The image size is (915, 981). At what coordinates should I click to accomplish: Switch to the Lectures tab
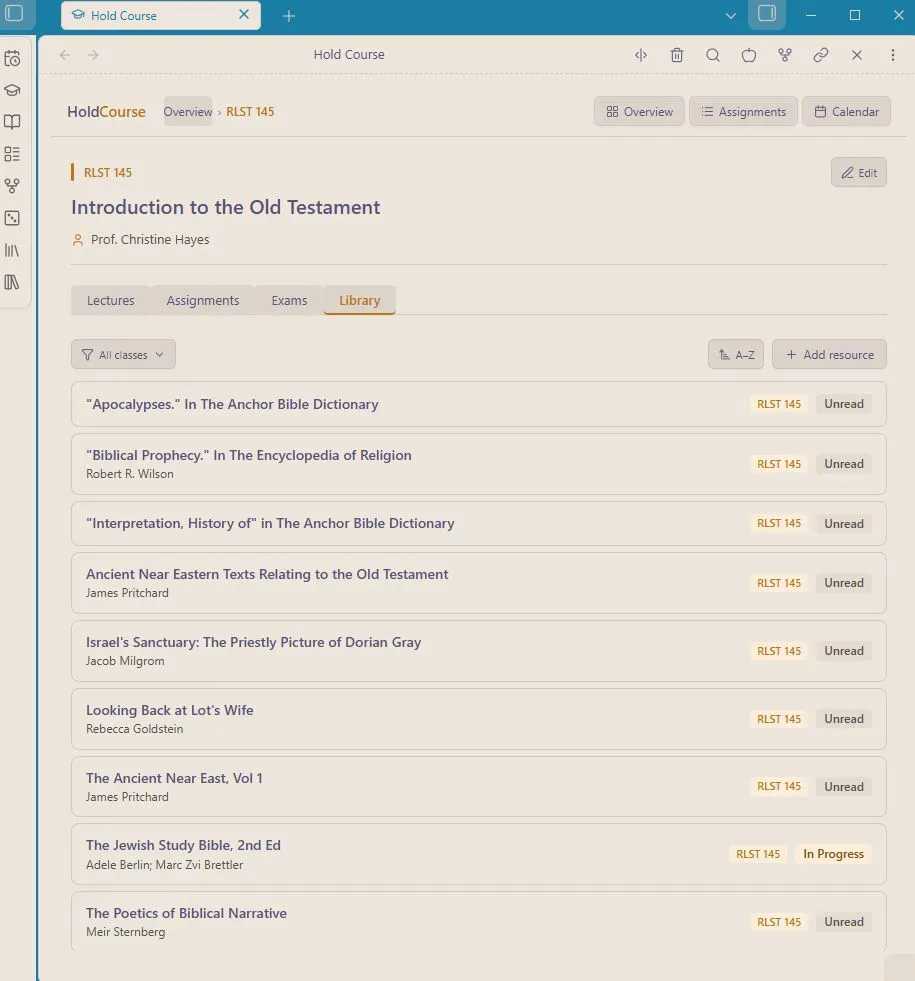111,300
